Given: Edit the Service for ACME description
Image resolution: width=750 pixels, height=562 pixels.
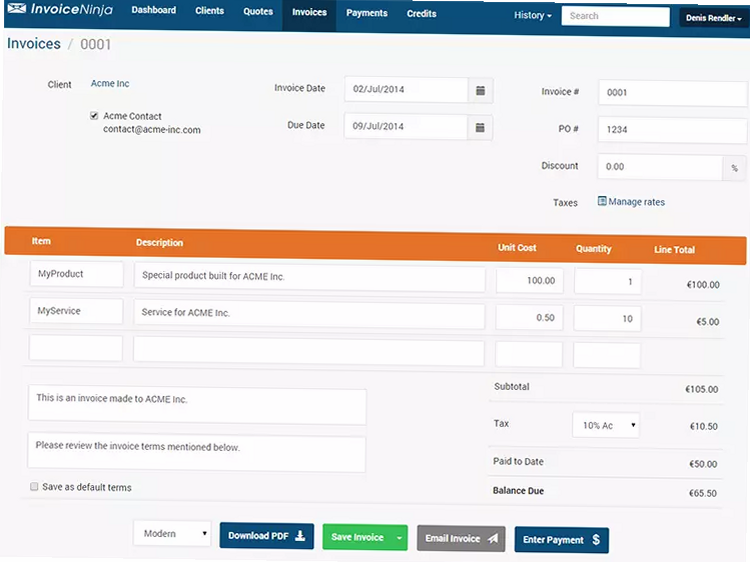Looking at the screenshot, I should pyautogui.click(x=309, y=314).
